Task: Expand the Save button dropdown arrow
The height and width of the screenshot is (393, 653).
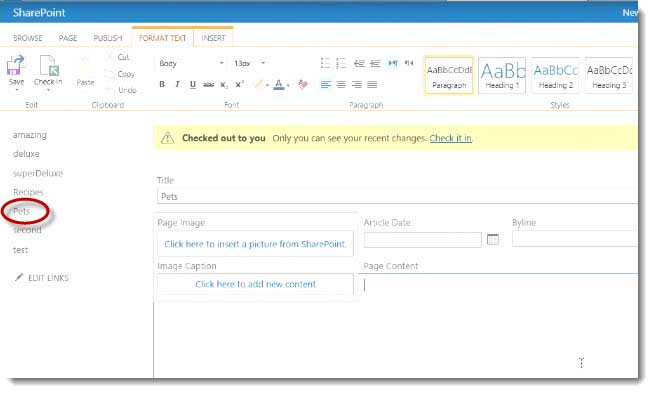Action: [x=17, y=89]
